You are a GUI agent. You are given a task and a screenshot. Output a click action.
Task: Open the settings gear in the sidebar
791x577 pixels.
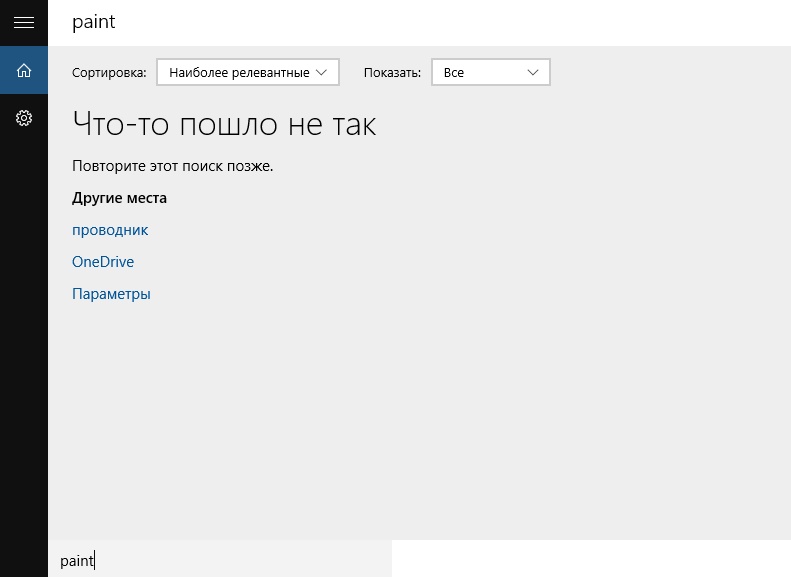point(23,118)
